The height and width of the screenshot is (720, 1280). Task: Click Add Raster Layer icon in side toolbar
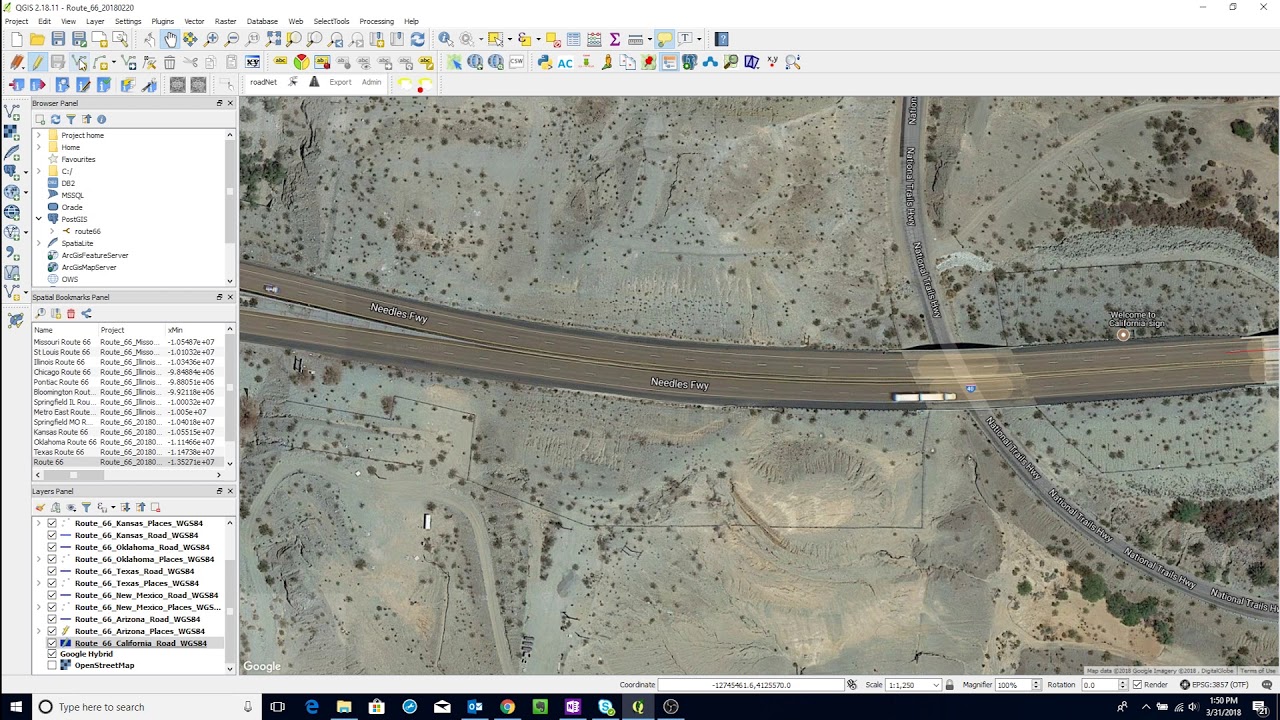click(12, 132)
